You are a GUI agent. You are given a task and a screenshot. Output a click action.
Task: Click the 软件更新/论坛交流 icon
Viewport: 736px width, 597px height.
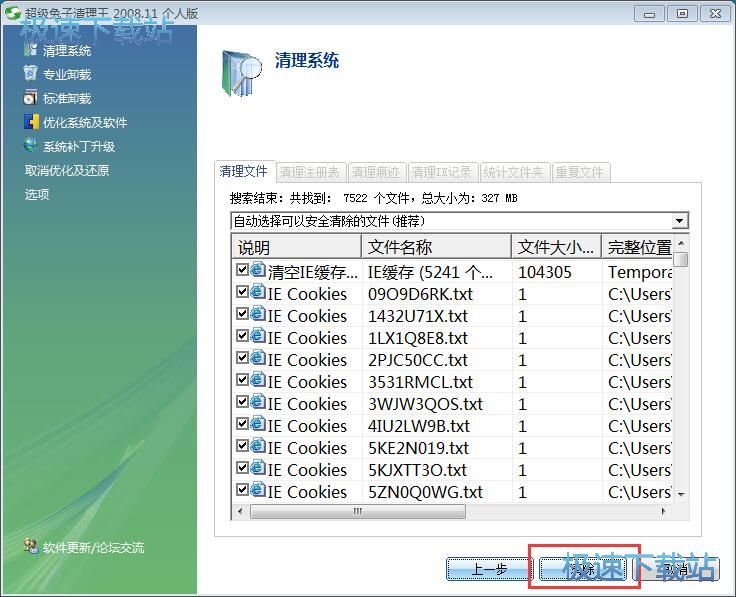[31, 547]
